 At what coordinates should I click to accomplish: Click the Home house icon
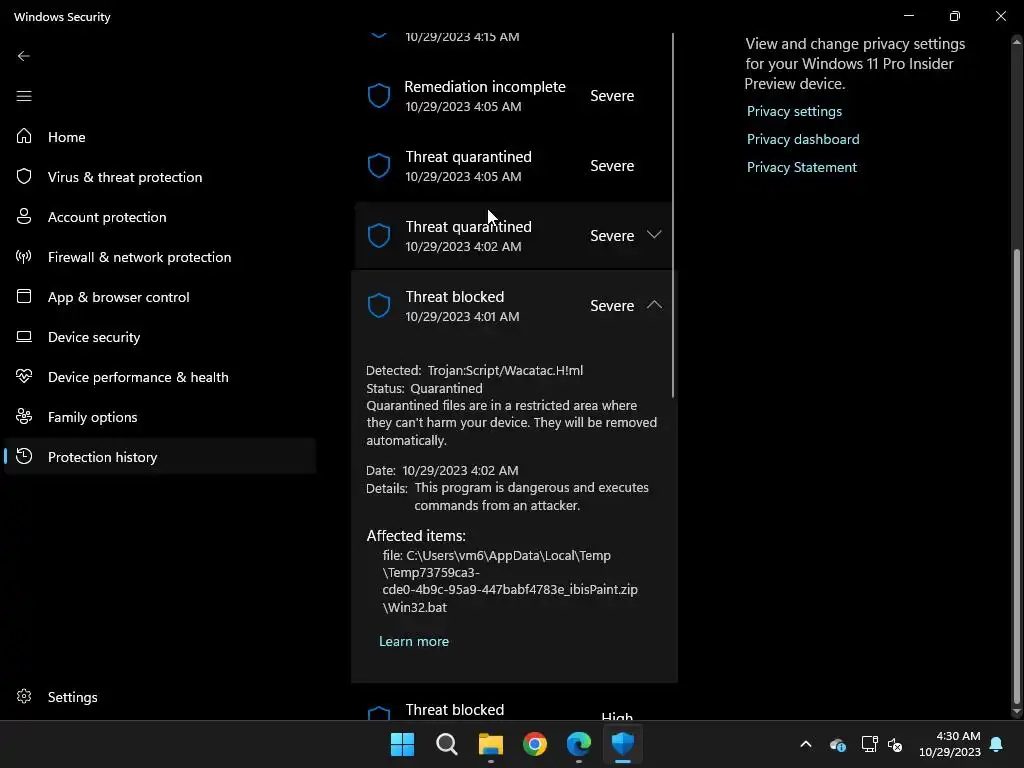[x=24, y=136]
